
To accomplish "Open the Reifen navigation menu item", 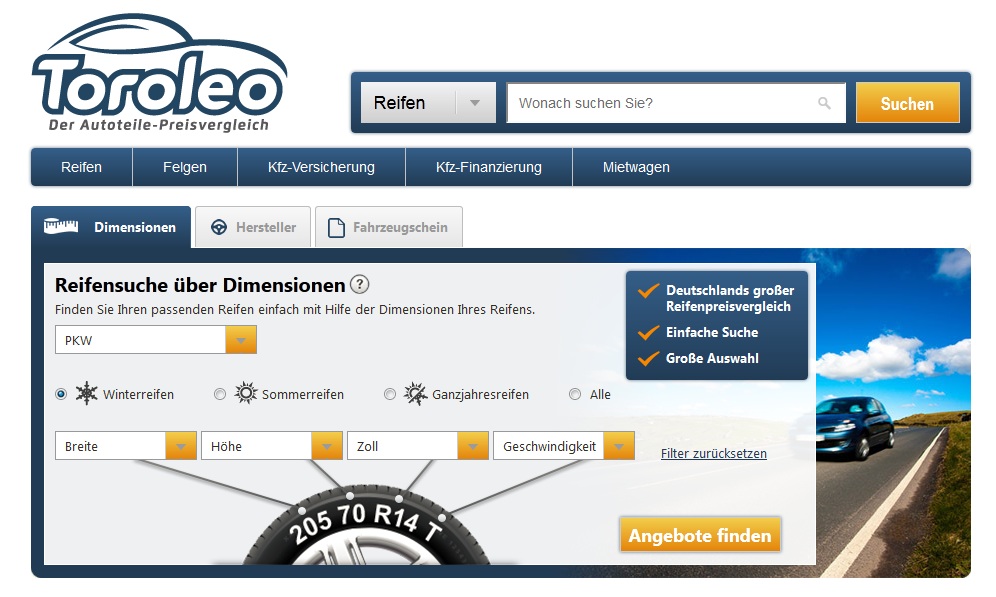I will tap(81, 167).
